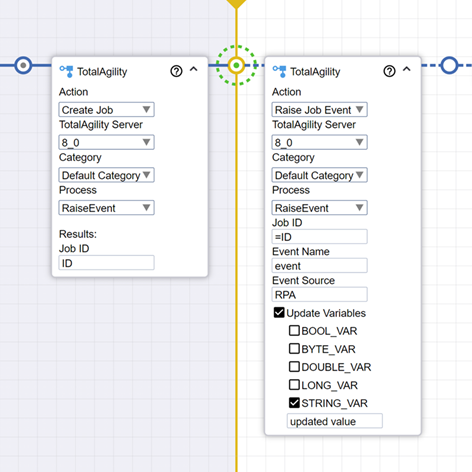Uncheck the STRING_VAR checkbox
The height and width of the screenshot is (472, 472).
click(294, 403)
